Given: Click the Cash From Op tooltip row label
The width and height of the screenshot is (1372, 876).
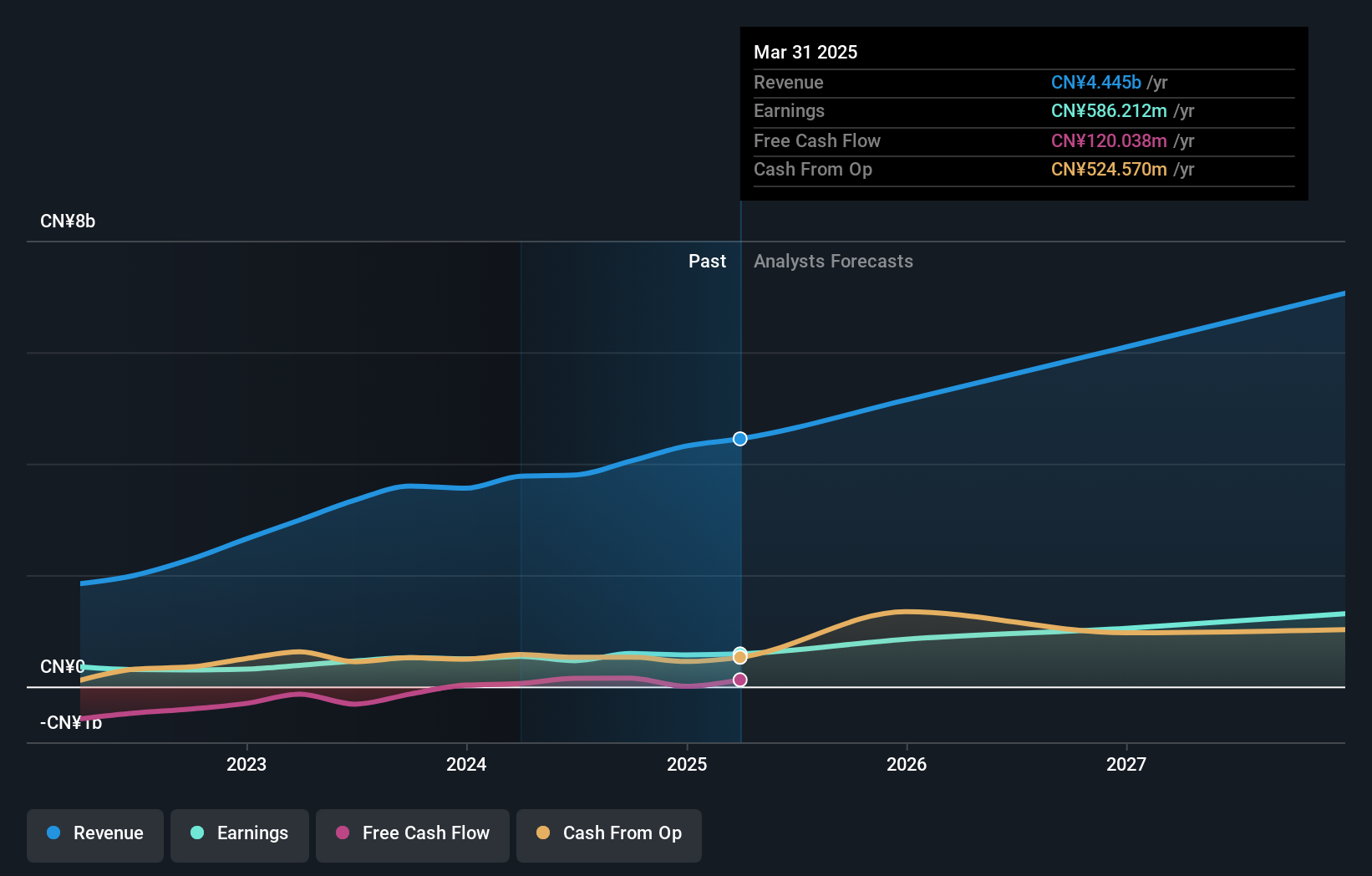Looking at the screenshot, I should [813, 170].
